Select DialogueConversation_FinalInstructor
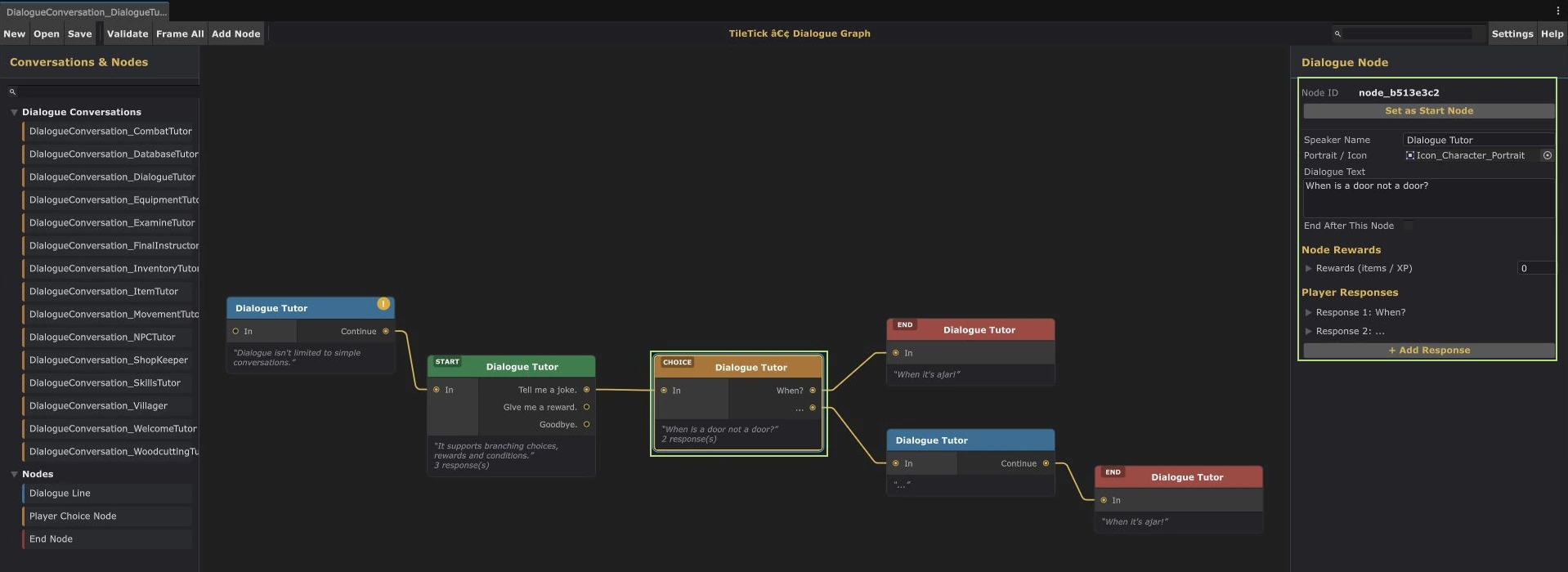The height and width of the screenshot is (572, 1568). point(110,245)
